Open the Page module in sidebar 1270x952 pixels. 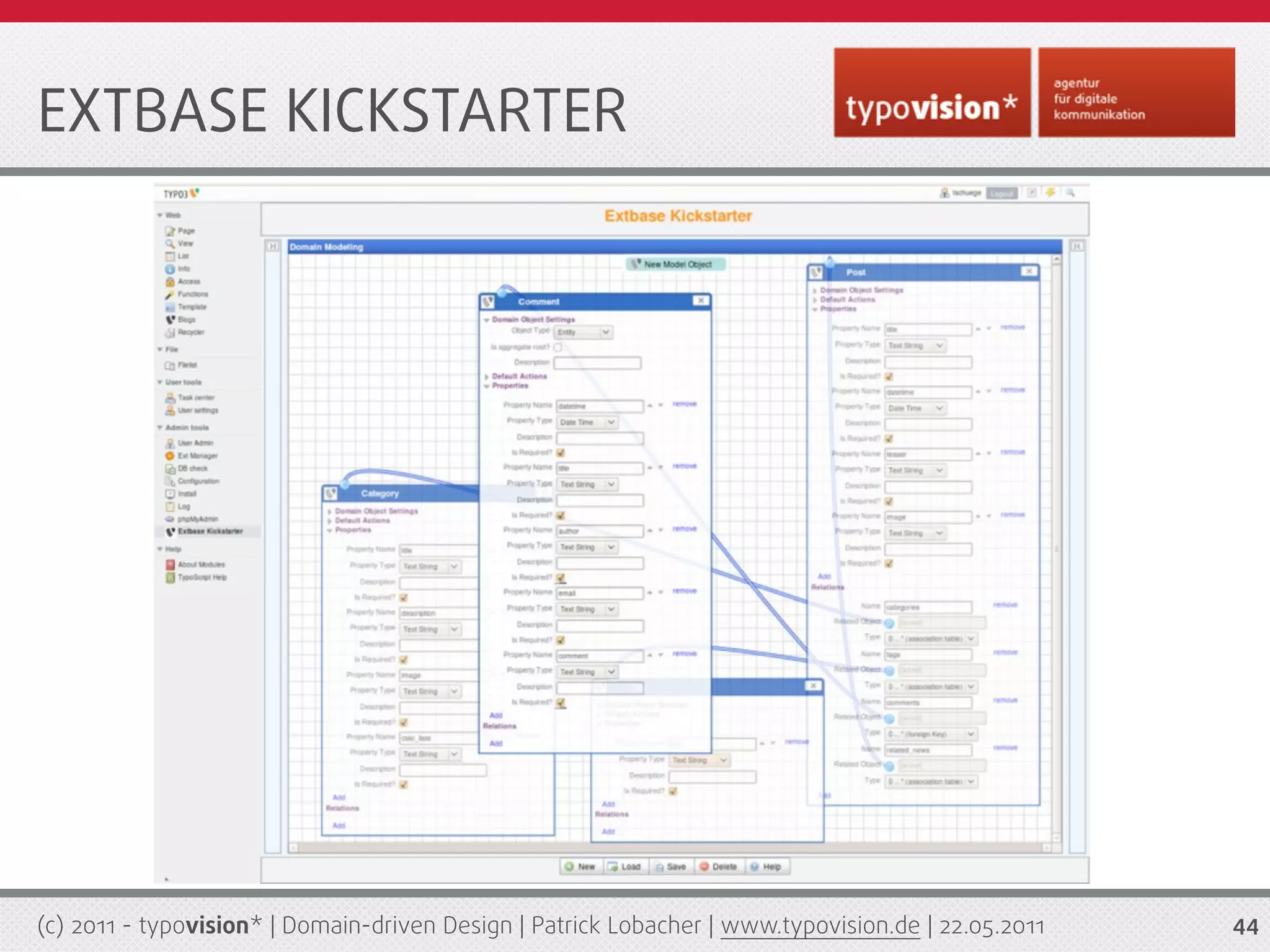[x=180, y=231]
